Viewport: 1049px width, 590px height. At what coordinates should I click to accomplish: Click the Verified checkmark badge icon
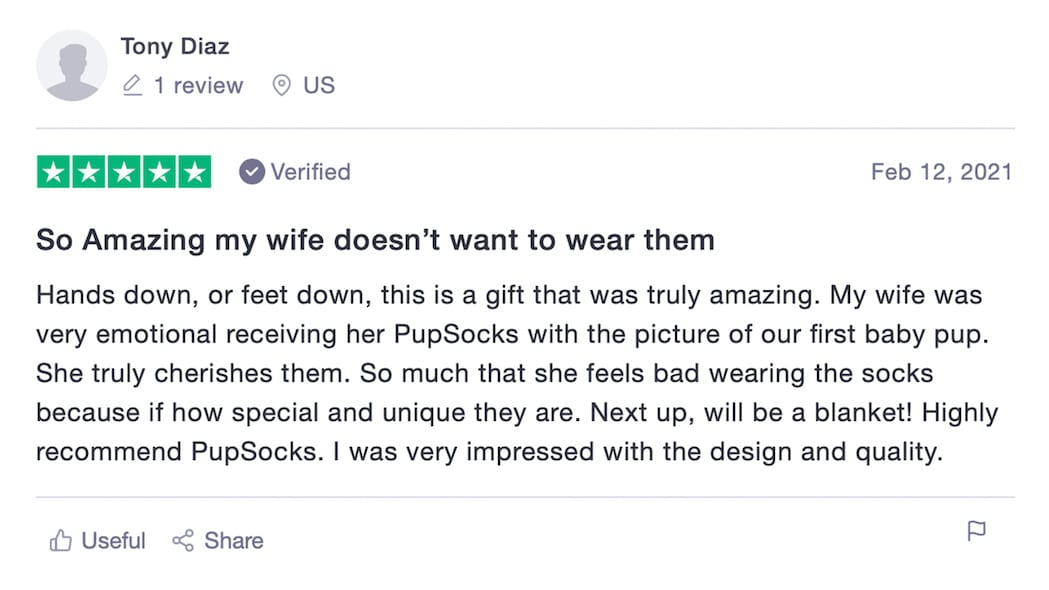click(x=251, y=172)
